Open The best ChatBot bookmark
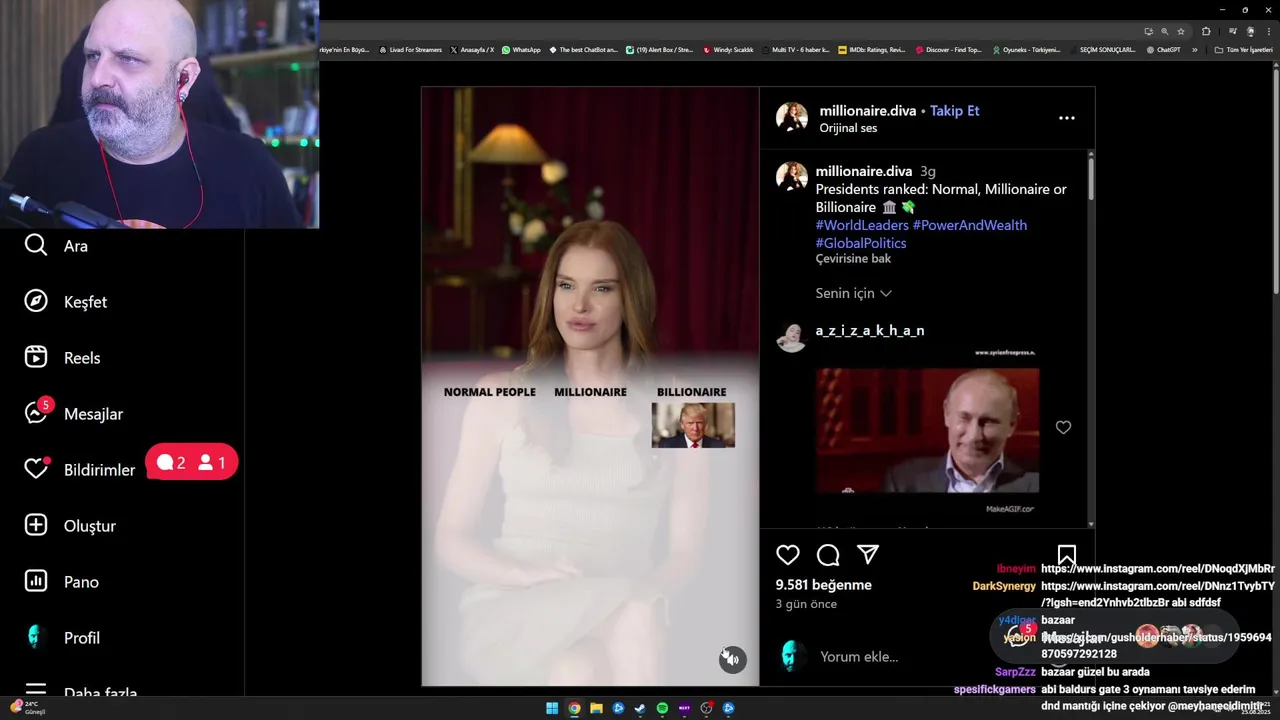Screen dimensions: 1280x720 pos(584,50)
